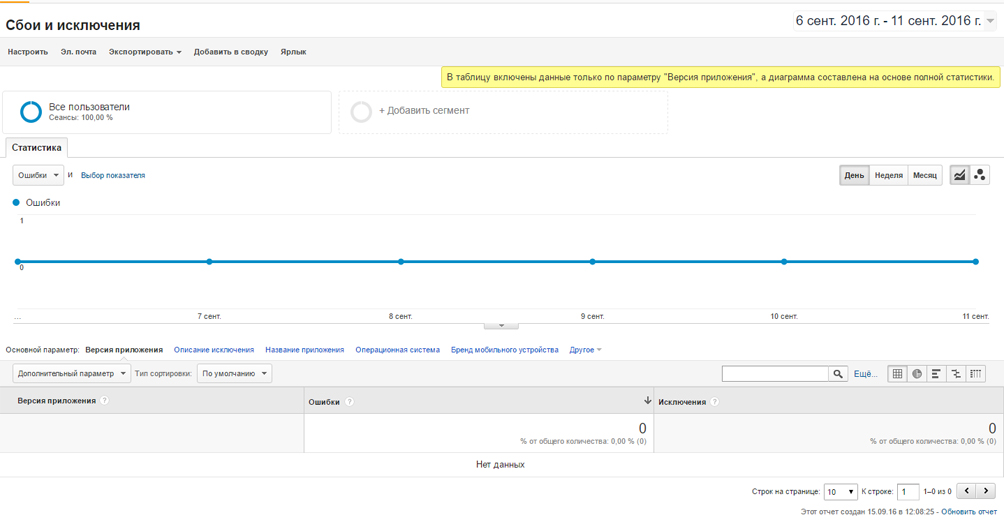The height and width of the screenshot is (522, 1004).
Task: Toggle chart granularity to День
Action: click(854, 175)
